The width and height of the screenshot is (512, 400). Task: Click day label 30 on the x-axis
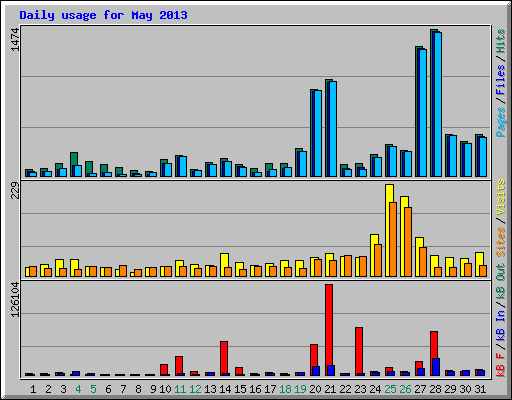click(465, 389)
